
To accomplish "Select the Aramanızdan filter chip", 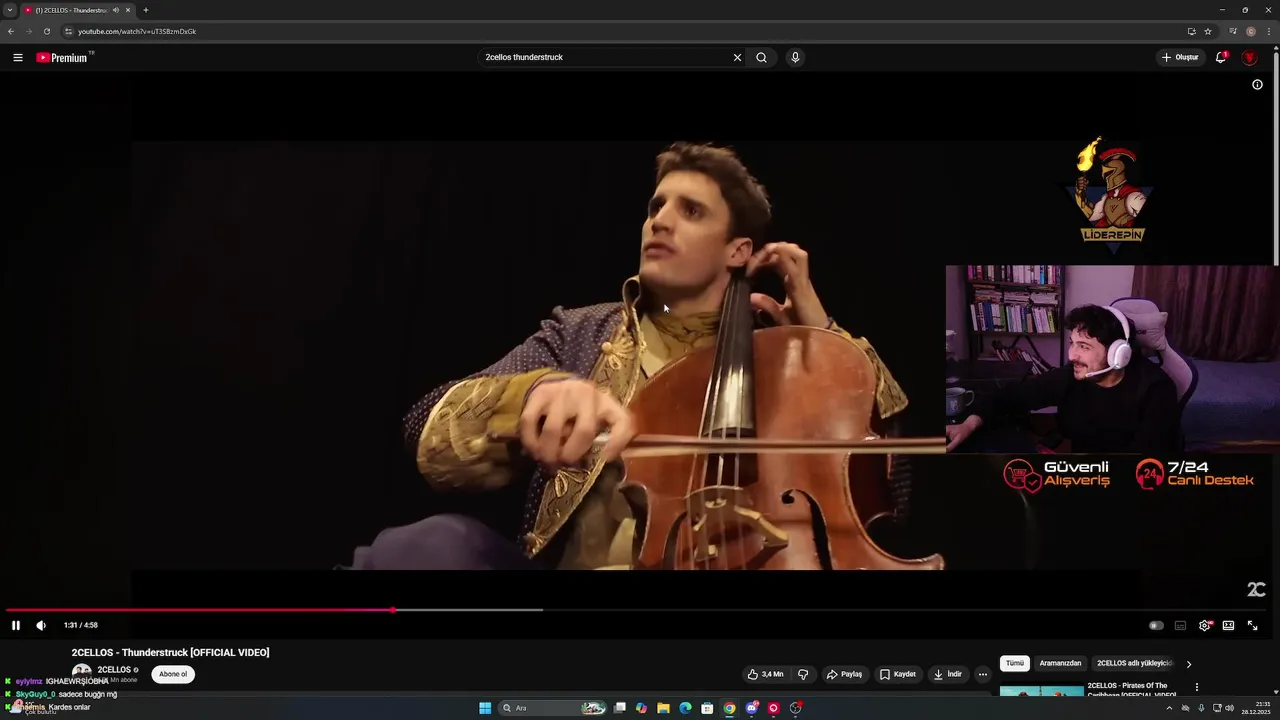I will click(1060, 663).
